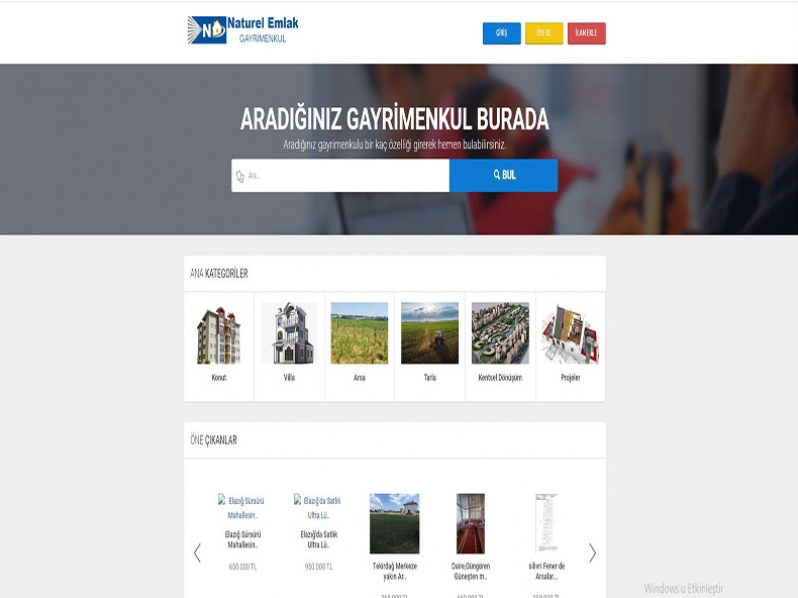This screenshot has width=798, height=598.
Task: Click the 950.000 TL price
Action: (x=318, y=567)
